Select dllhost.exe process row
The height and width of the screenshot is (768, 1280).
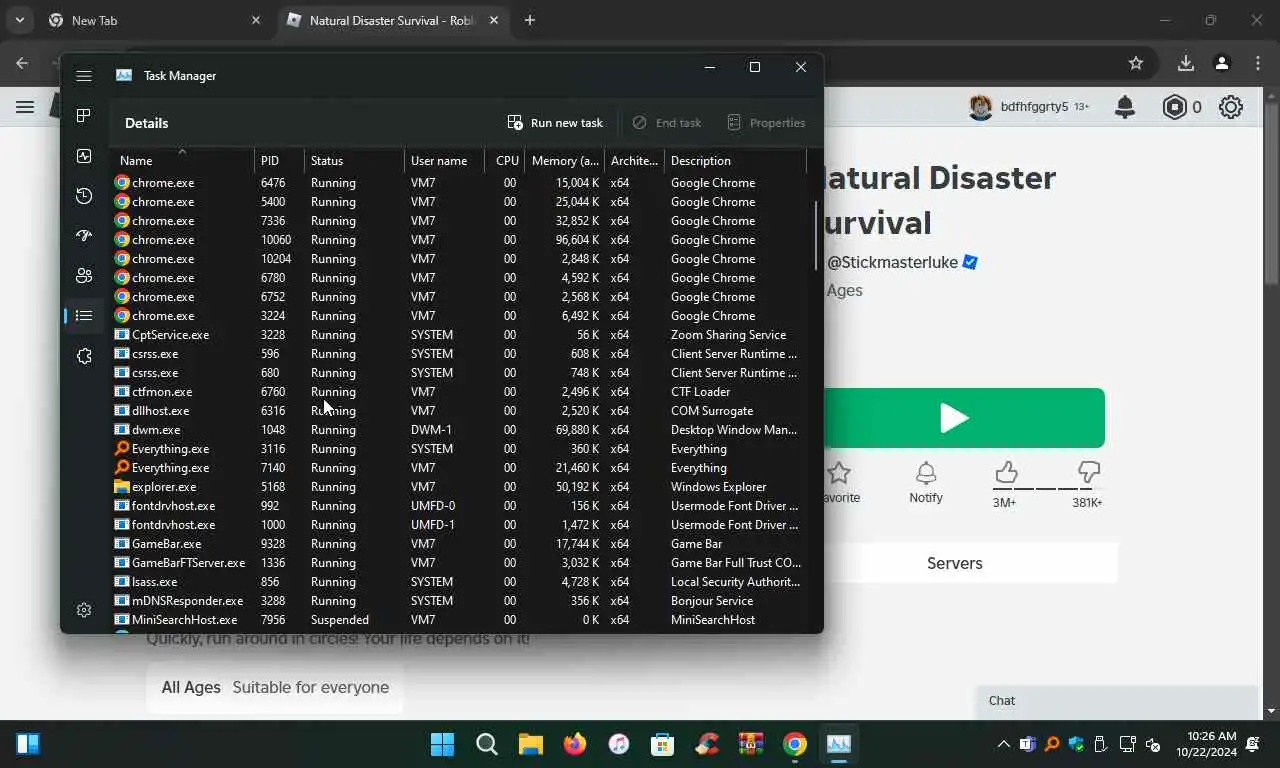[x=459, y=411]
